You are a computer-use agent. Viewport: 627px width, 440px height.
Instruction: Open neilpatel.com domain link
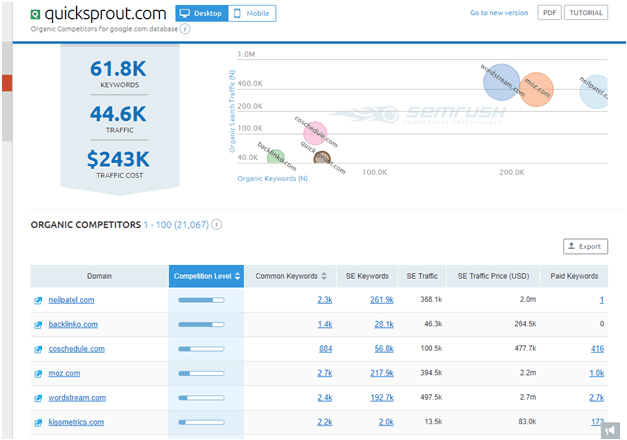[x=72, y=300]
